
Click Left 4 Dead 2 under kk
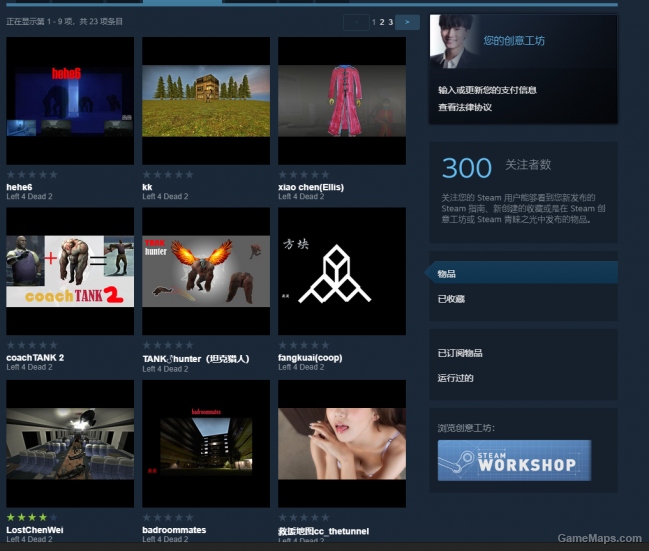165,197
